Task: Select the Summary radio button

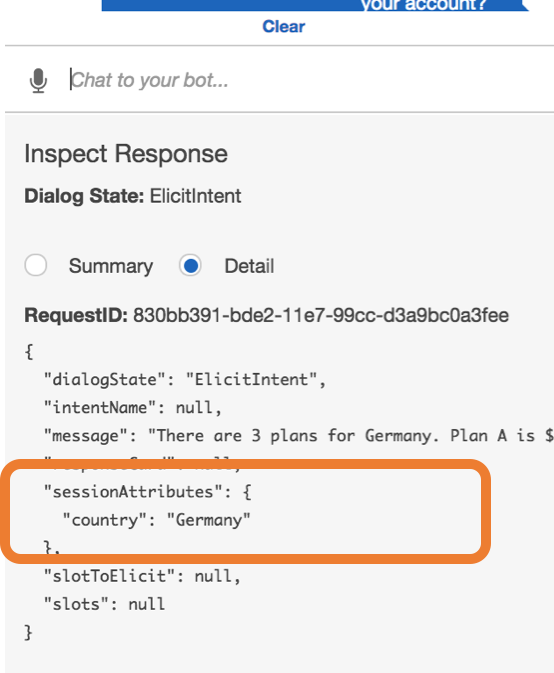Action: (x=36, y=265)
